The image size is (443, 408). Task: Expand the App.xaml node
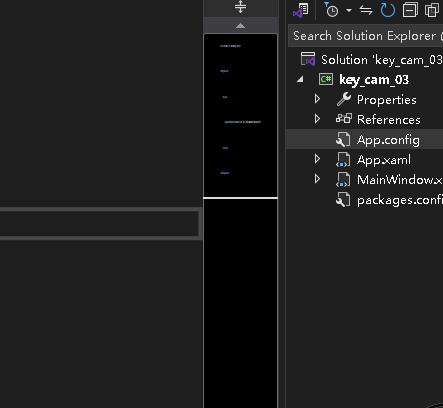[x=317, y=159]
